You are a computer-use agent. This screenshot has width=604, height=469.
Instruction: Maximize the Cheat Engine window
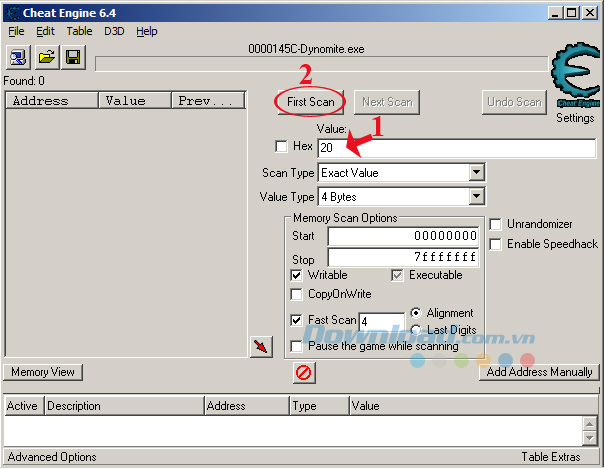pyautogui.click(x=572, y=13)
